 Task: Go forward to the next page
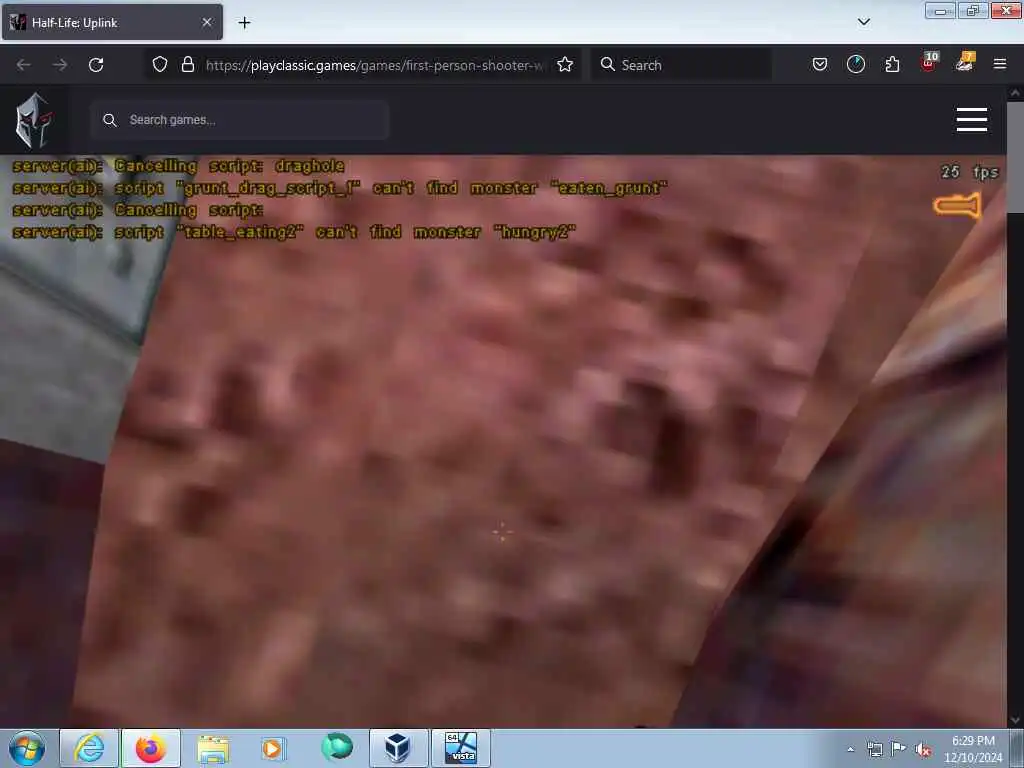coord(60,65)
